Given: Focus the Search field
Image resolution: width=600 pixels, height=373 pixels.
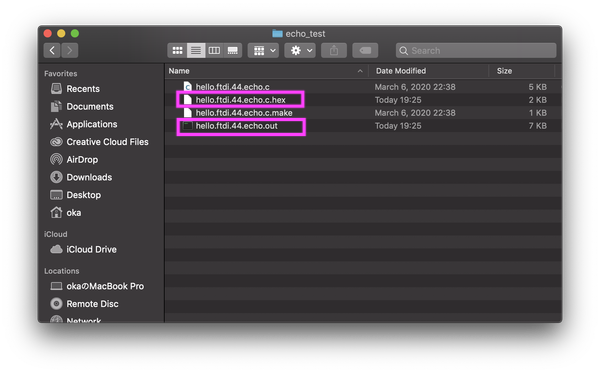Looking at the screenshot, I should (x=476, y=50).
